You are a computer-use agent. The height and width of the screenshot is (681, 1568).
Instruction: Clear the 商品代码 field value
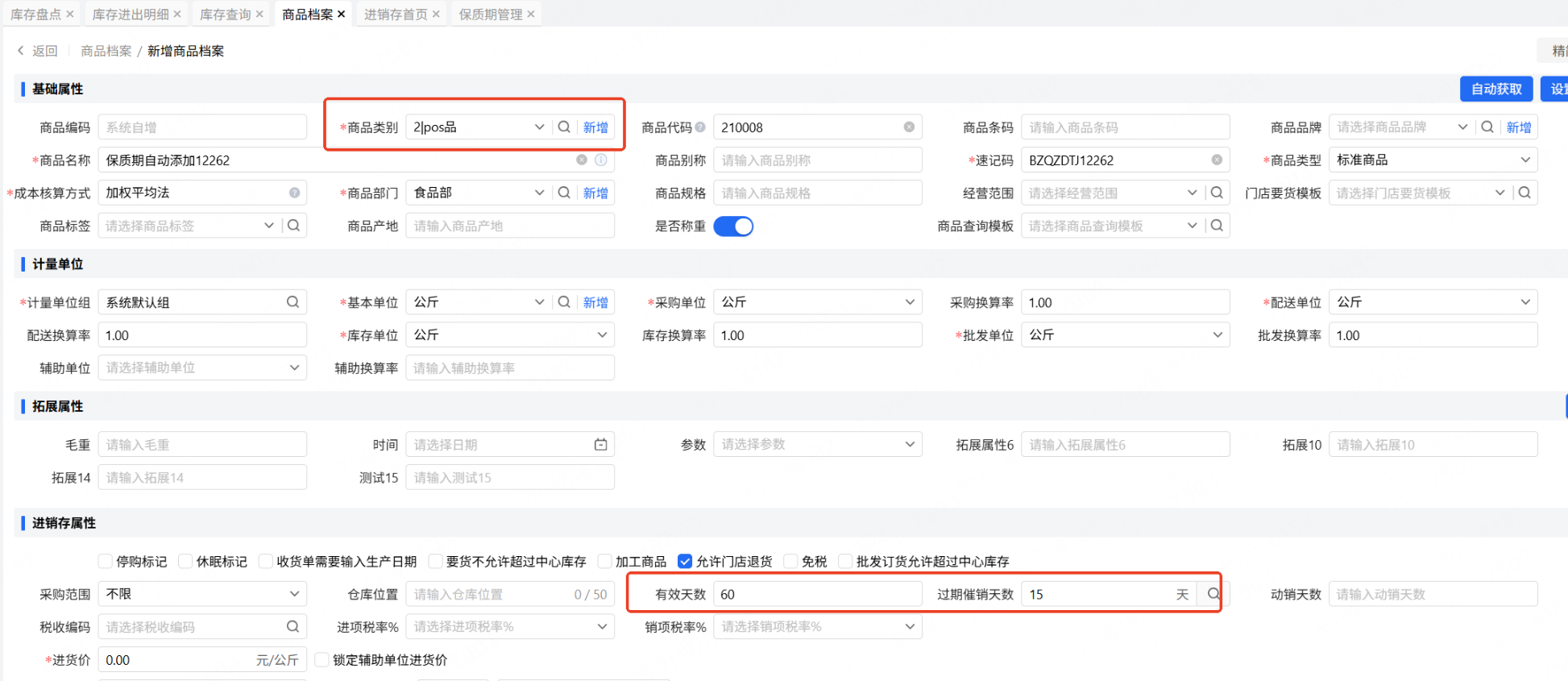point(909,127)
